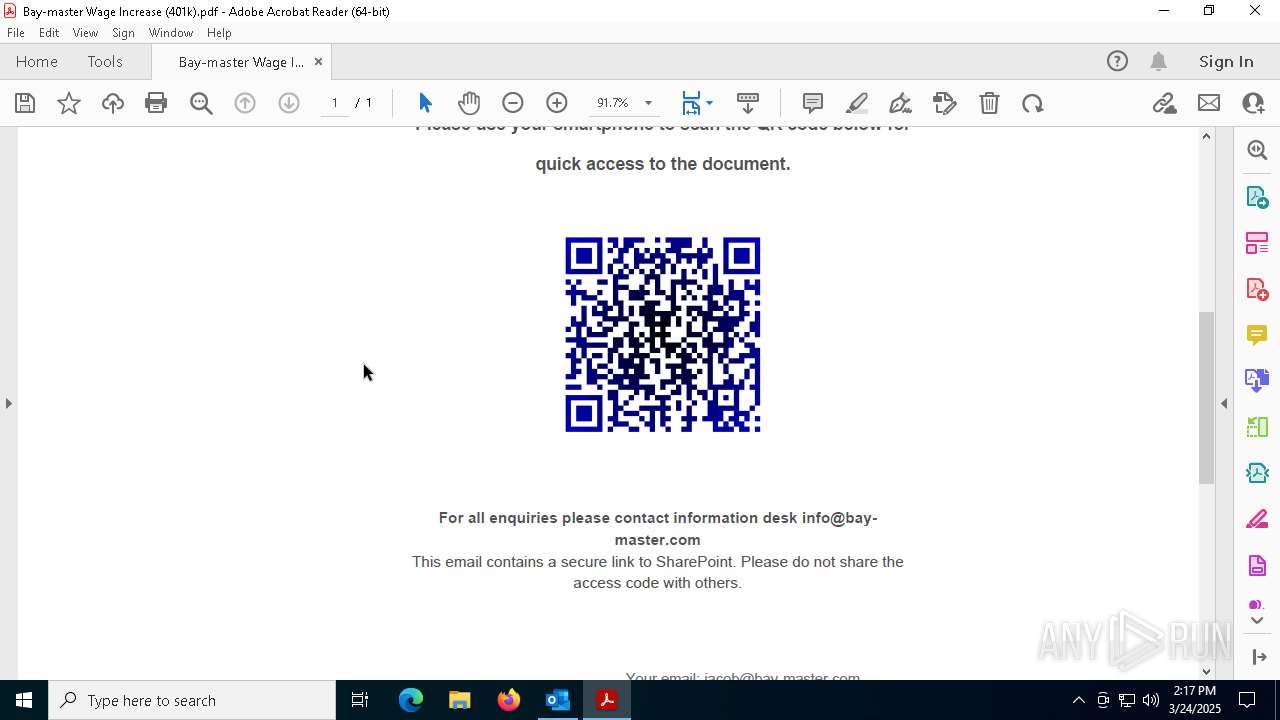
Task: Show hidden tray icons chevron
Action: [1078, 700]
